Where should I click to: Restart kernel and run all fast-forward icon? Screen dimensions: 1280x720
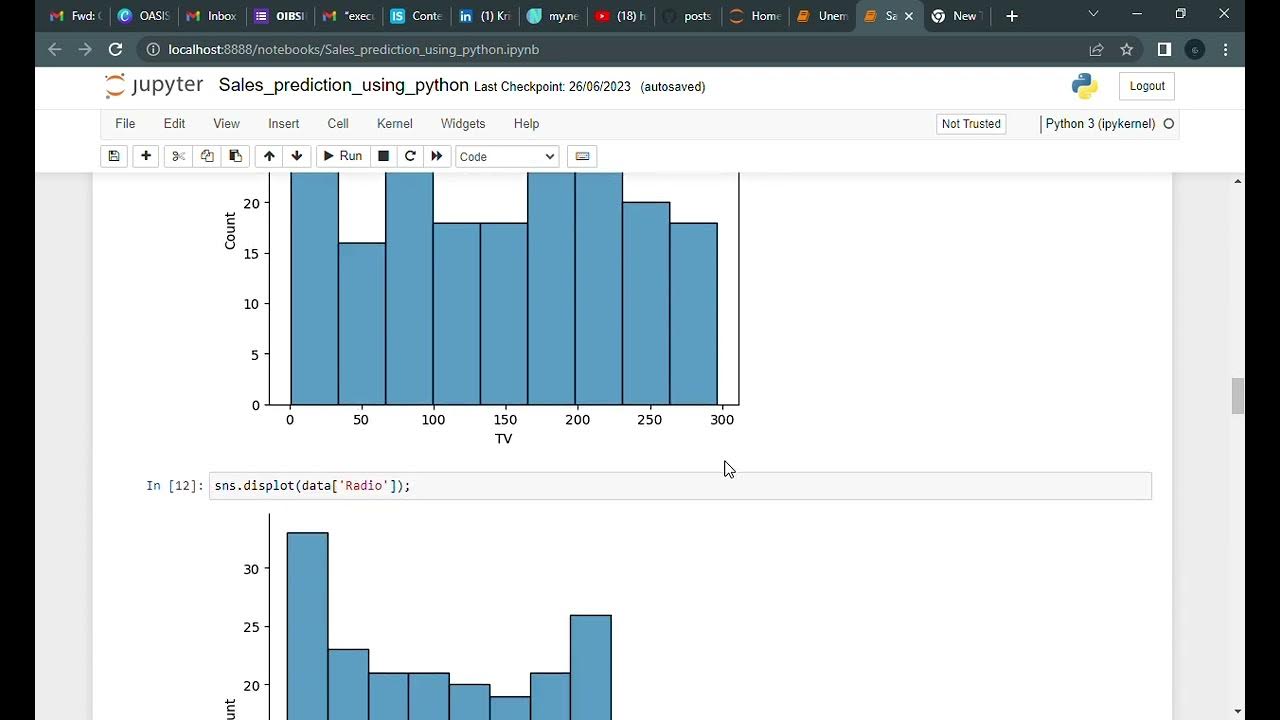click(437, 156)
